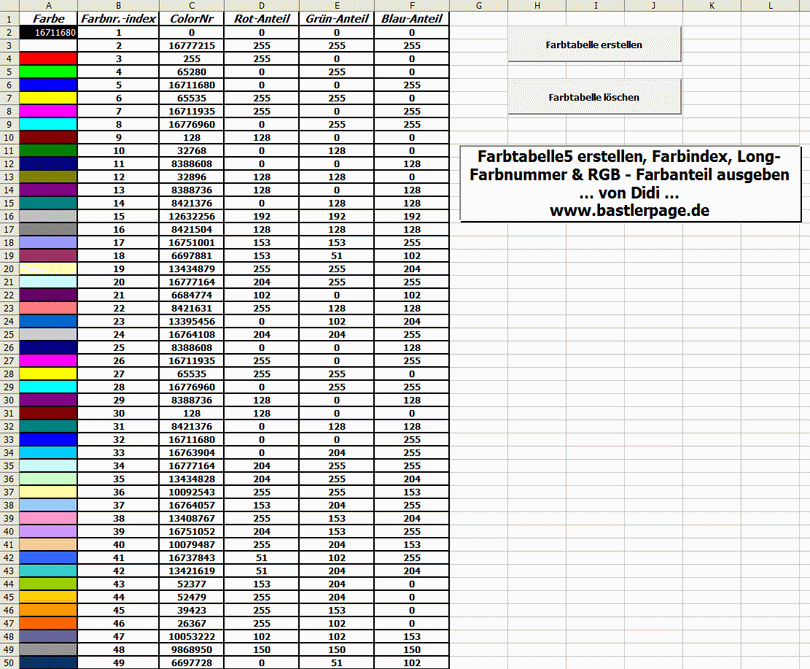Select the cell with ColorNr 13408767
The height and width of the screenshot is (669, 810).
pos(192,518)
